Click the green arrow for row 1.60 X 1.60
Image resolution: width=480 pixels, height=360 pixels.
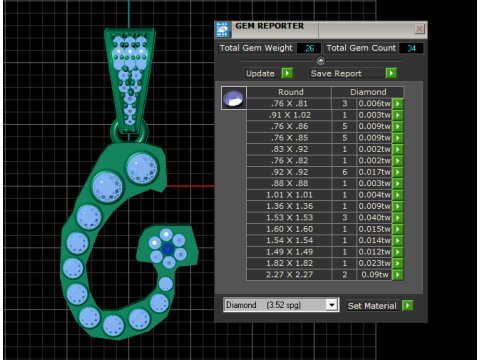click(398, 229)
